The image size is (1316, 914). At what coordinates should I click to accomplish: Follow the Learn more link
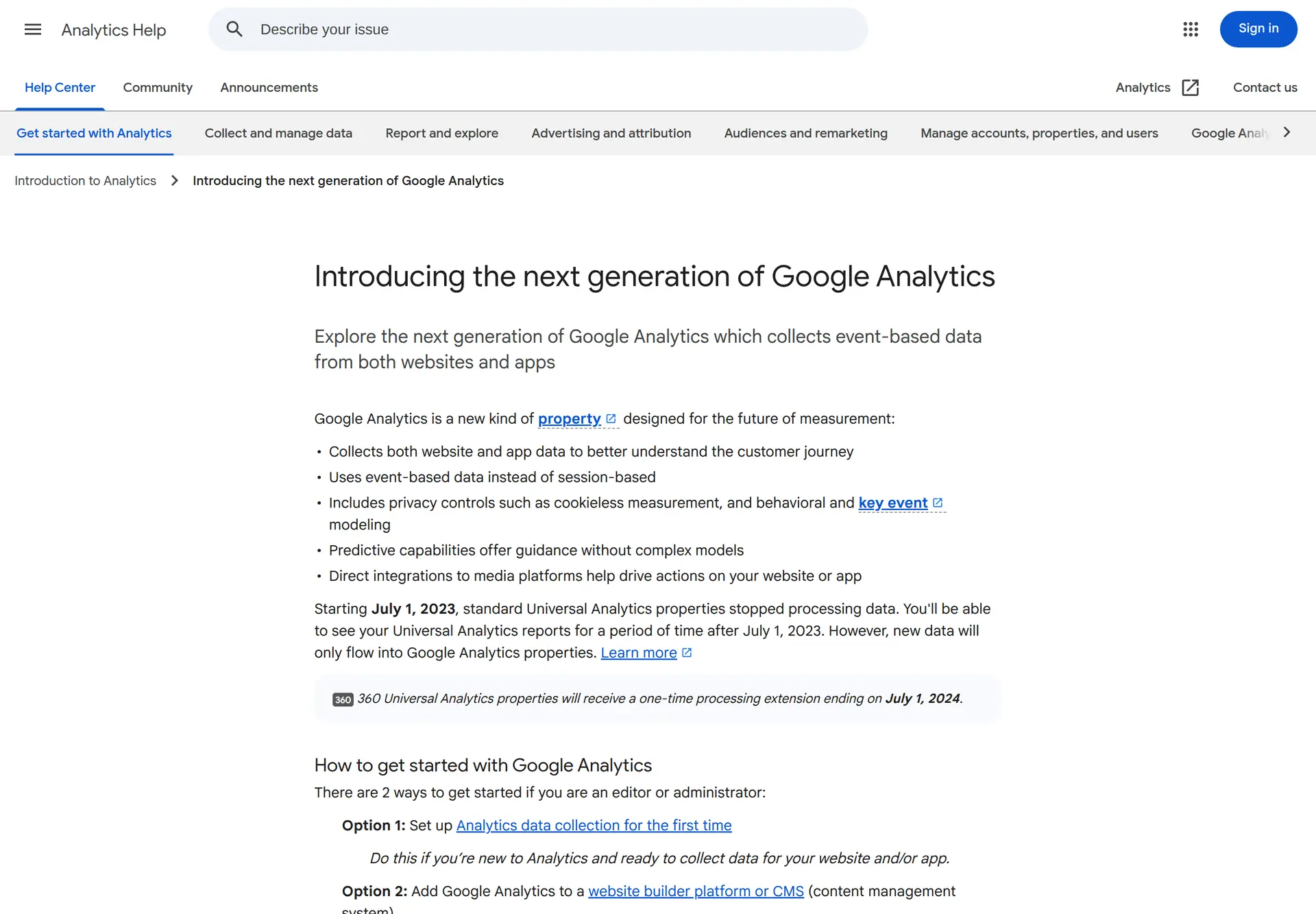(638, 653)
